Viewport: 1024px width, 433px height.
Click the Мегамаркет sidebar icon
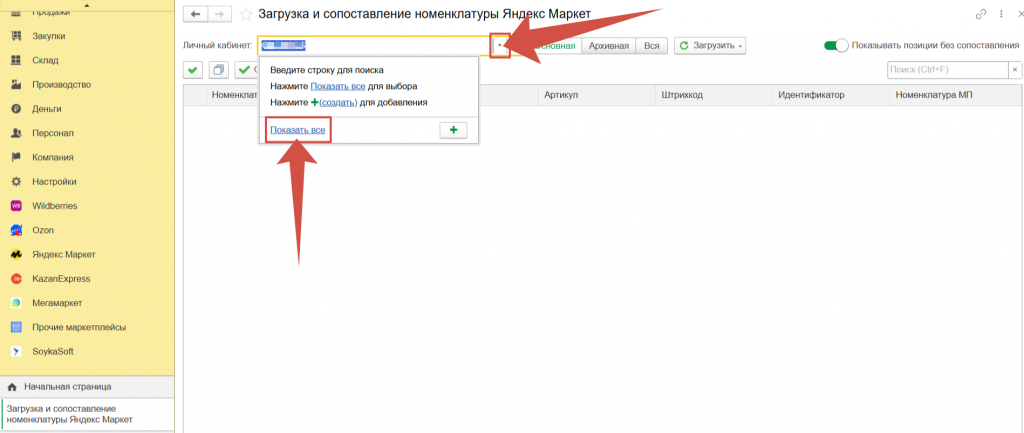click(x=16, y=303)
